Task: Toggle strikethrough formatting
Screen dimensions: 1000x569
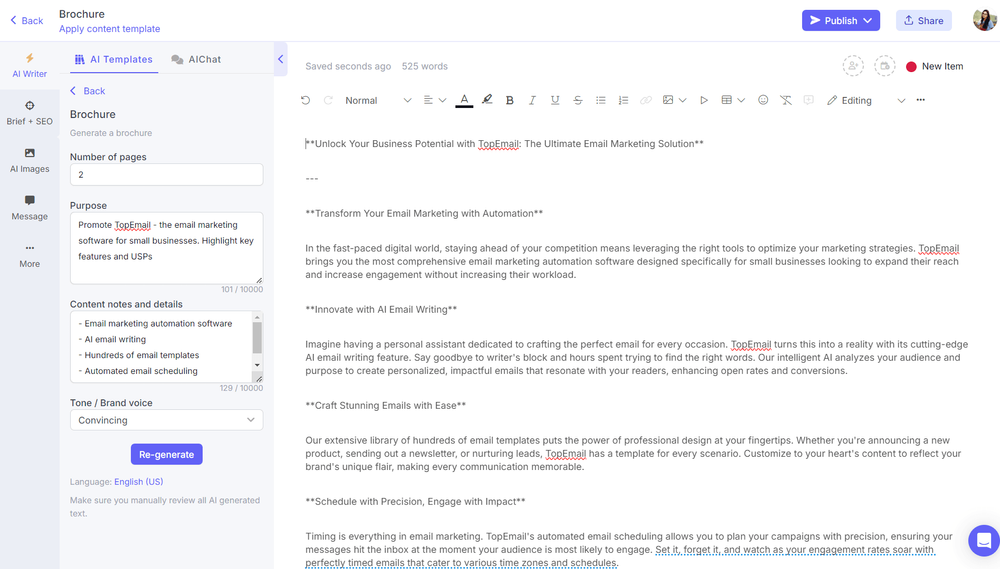Action: pyautogui.click(x=578, y=100)
